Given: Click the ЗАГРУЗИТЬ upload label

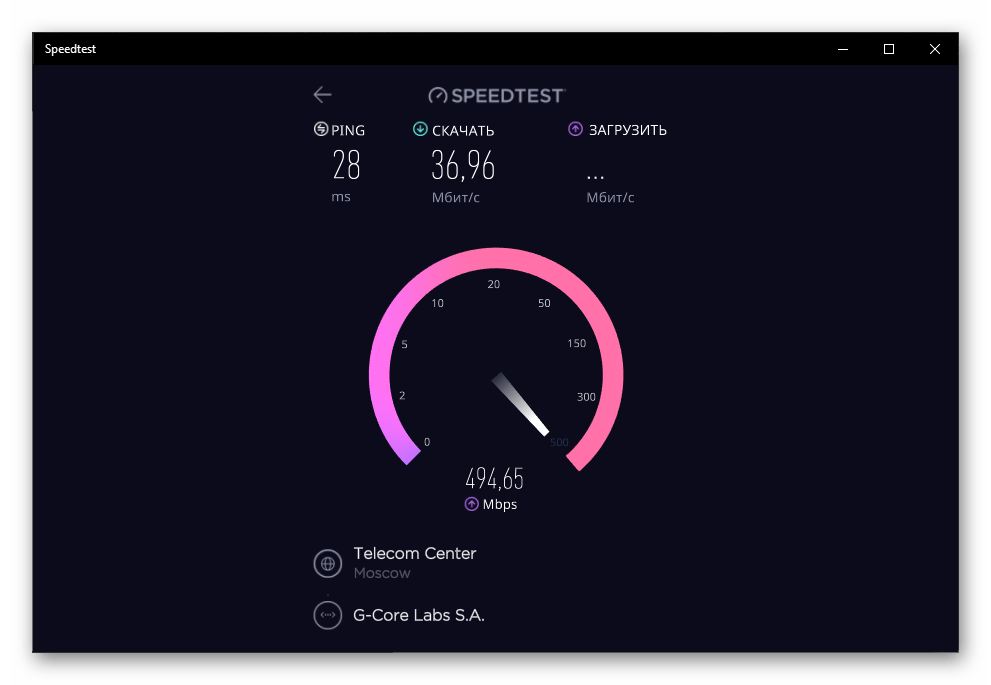Looking at the screenshot, I should pyautogui.click(x=628, y=130).
